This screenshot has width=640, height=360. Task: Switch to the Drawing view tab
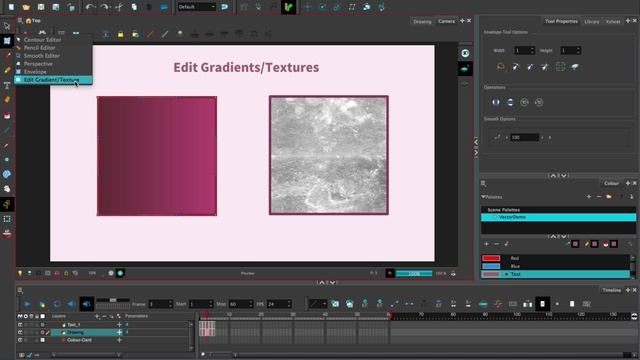[422, 21]
